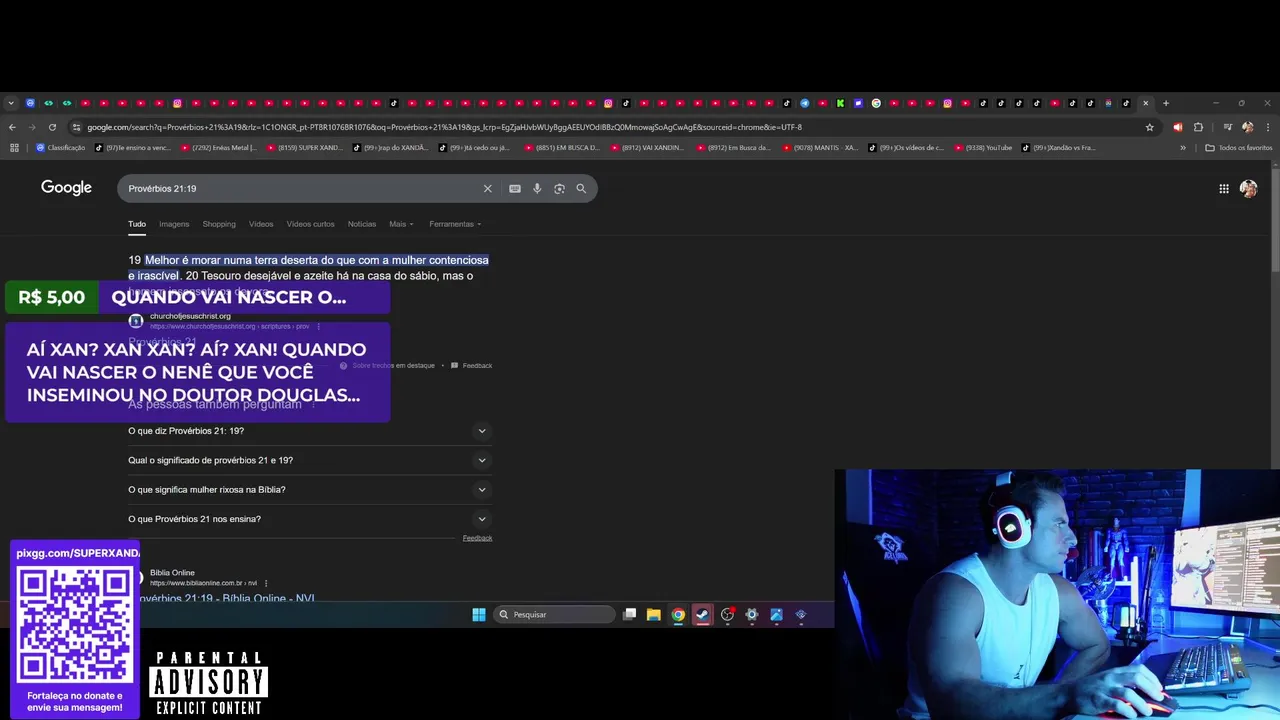The width and height of the screenshot is (1280, 720).
Task: Select the Tudo results tab
Action: click(137, 224)
